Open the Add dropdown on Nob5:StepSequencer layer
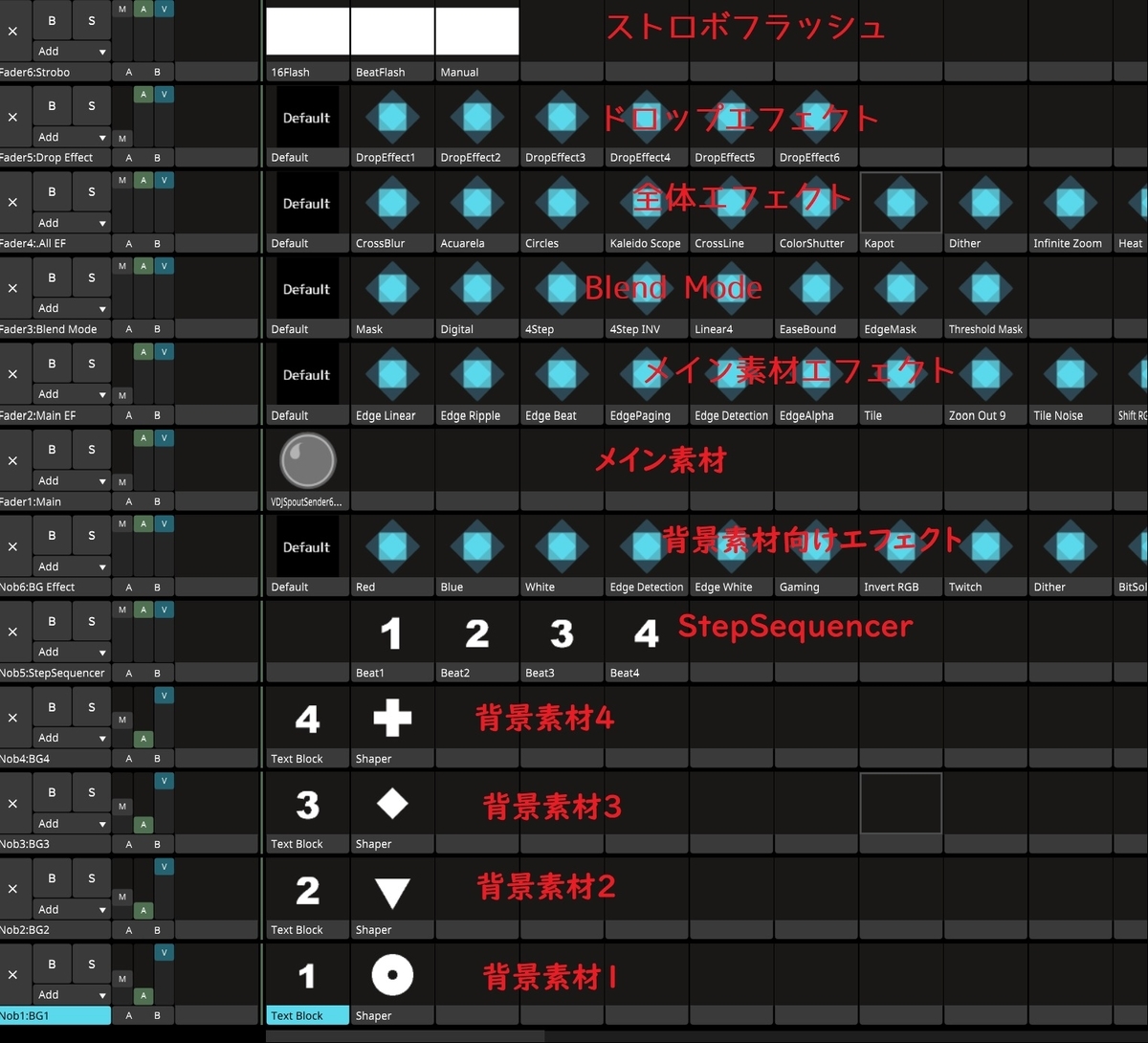This screenshot has width=1148, height=1043. click(x=72, y=652)
